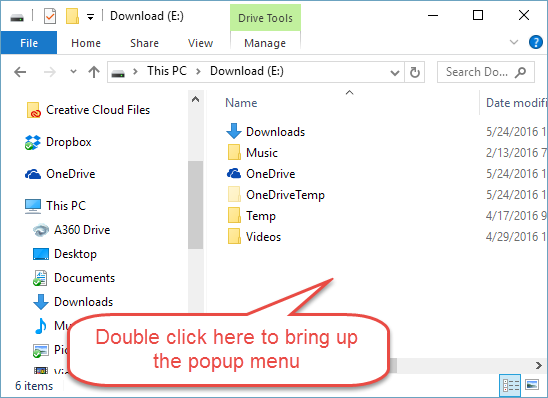The height and width of the screenshot is (398, 548).
Task: Open the Customize Quick Access Toolbar arrow
Action: click(91, 17)
